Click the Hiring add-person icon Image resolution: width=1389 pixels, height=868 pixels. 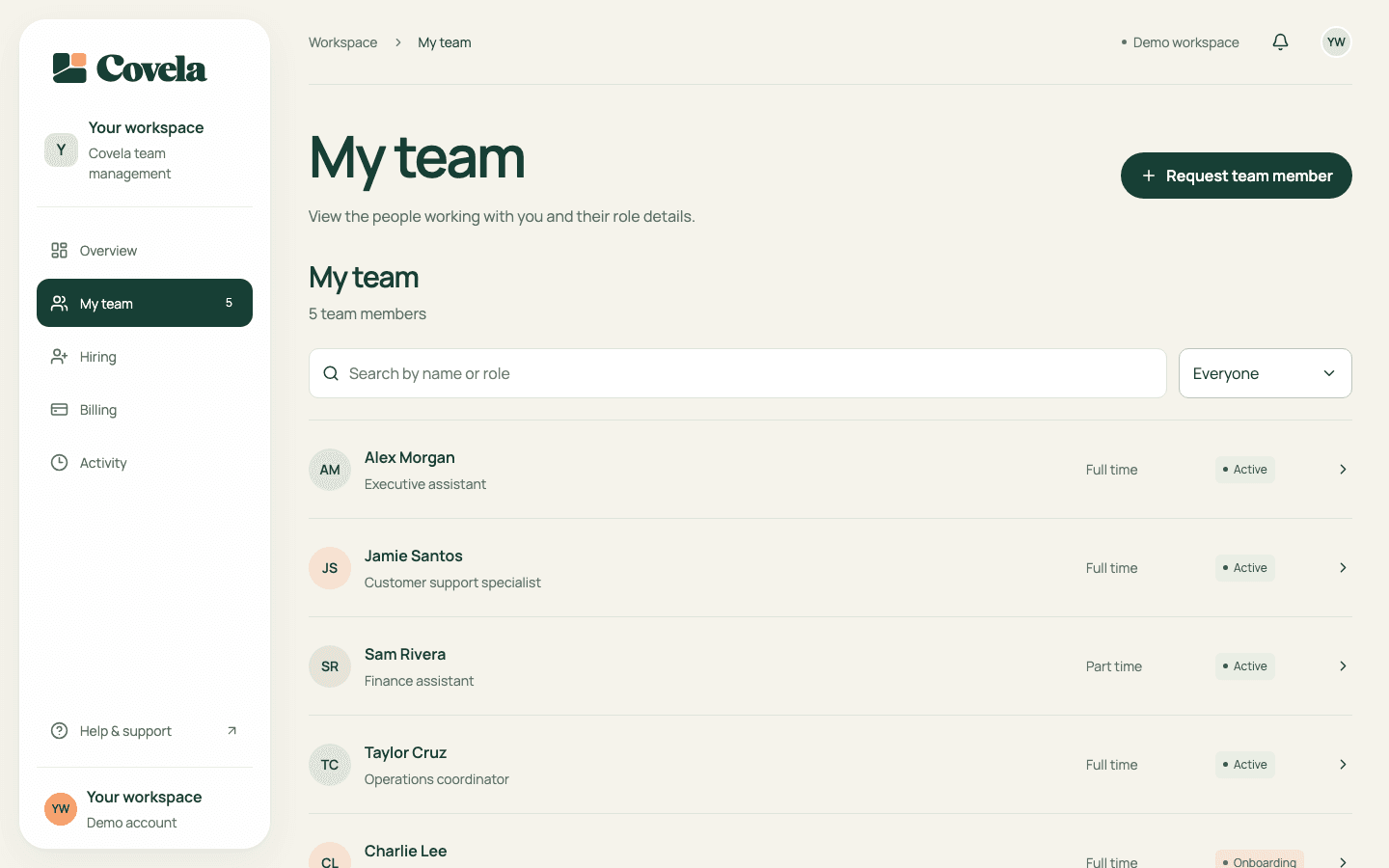(59, 357)
